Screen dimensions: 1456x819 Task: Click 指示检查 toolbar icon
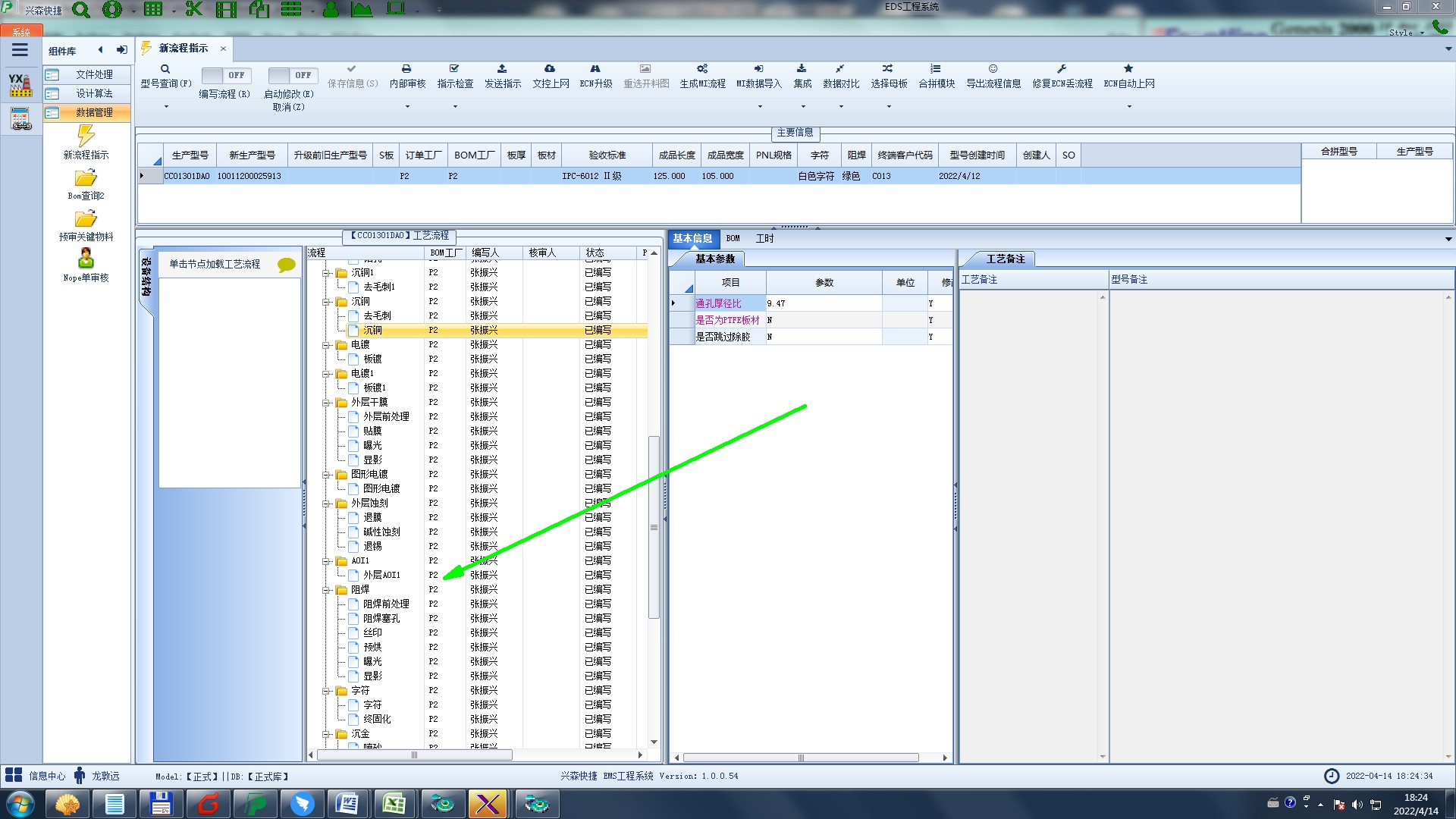455,69
